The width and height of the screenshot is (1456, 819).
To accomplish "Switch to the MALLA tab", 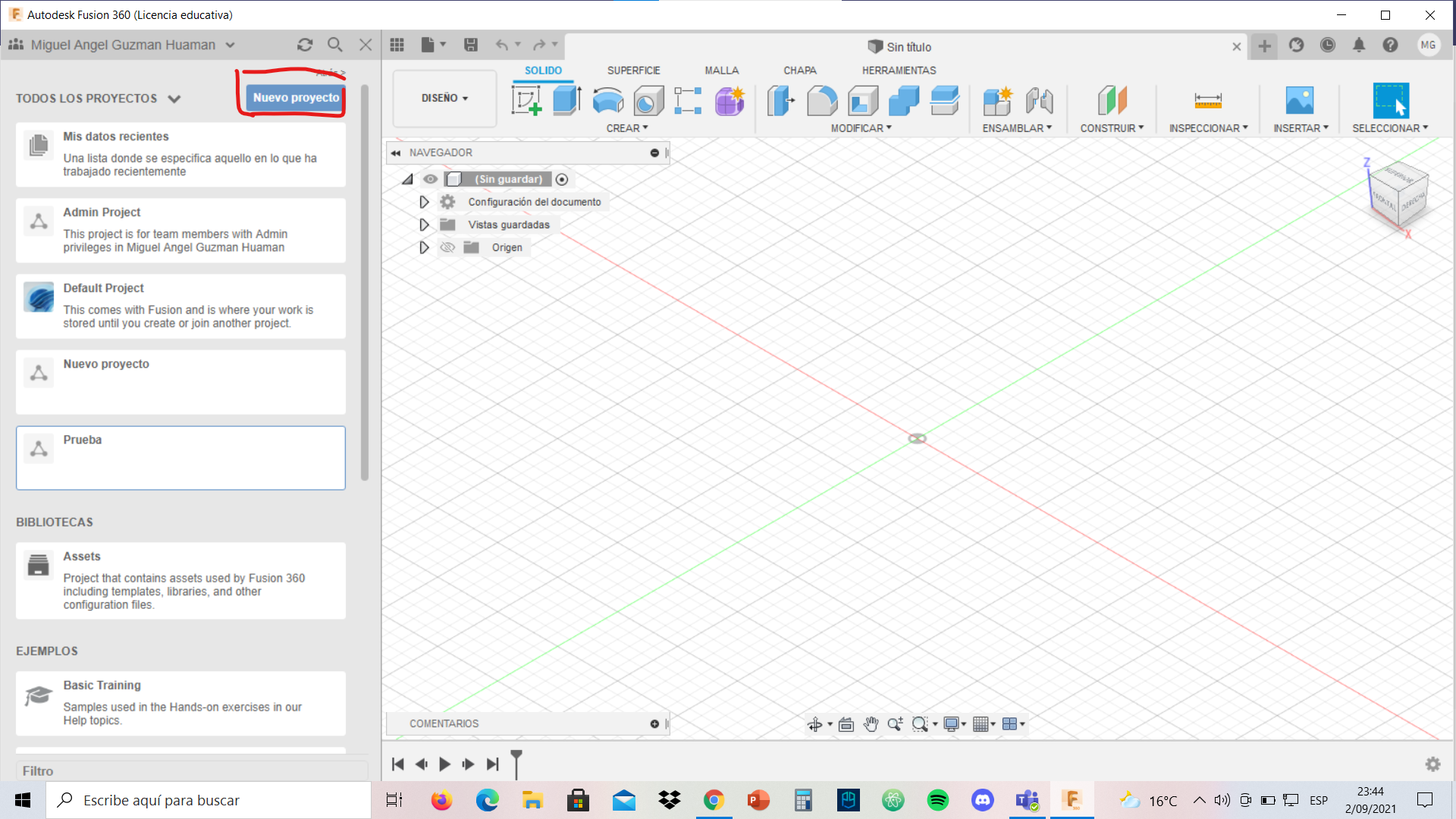I will pos(721,71).
